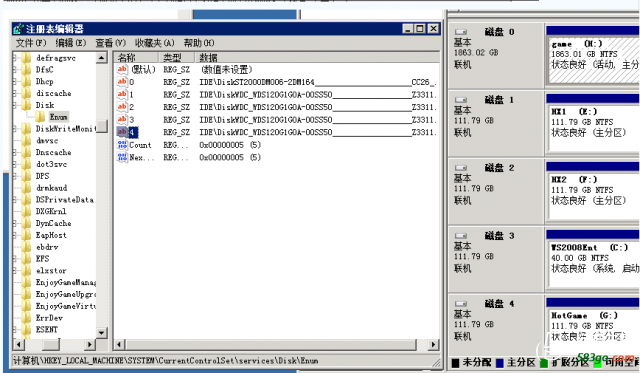The width and height of the screenshot is (640, 373).
Task: Open the 文件(F) menu
Action: coord(31,43)
